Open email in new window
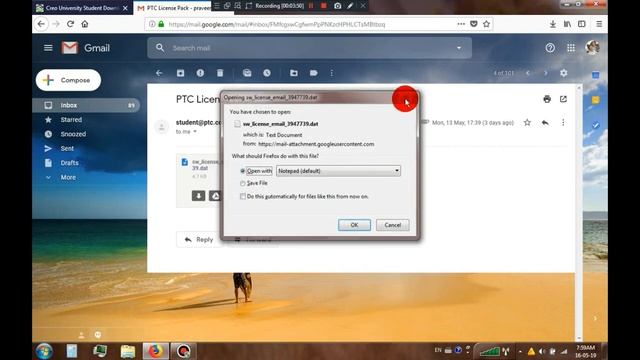Screen dimensions: 640x360 pos(563,99)
